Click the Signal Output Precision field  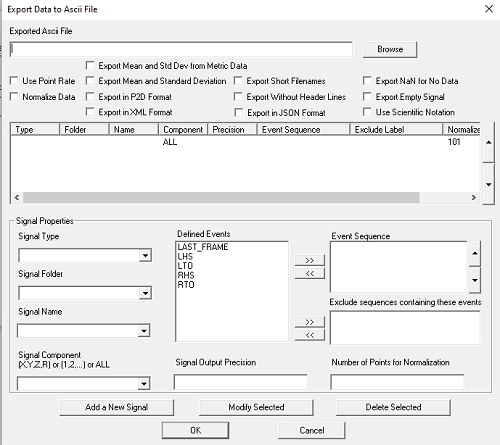coord(240,382)
